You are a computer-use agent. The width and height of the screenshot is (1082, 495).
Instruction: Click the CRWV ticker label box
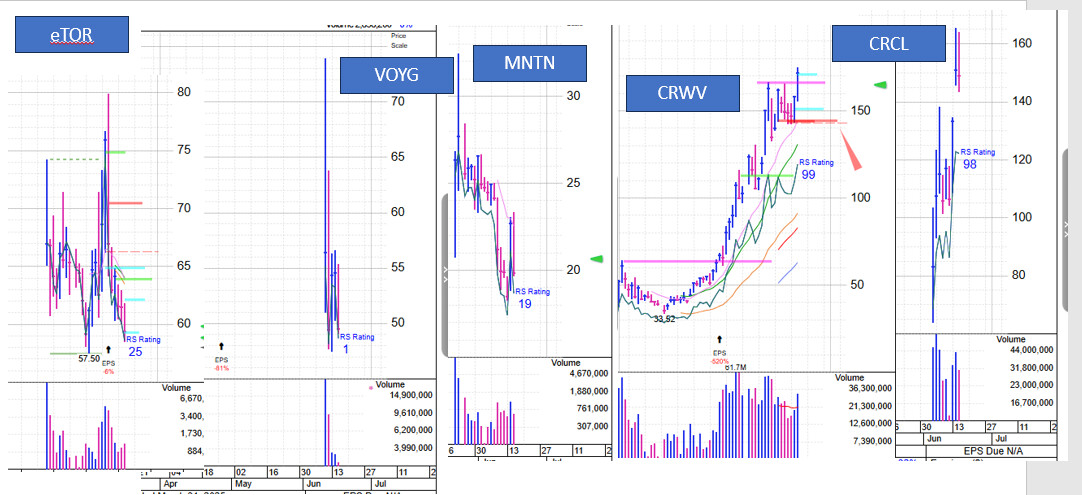point(682,93)
